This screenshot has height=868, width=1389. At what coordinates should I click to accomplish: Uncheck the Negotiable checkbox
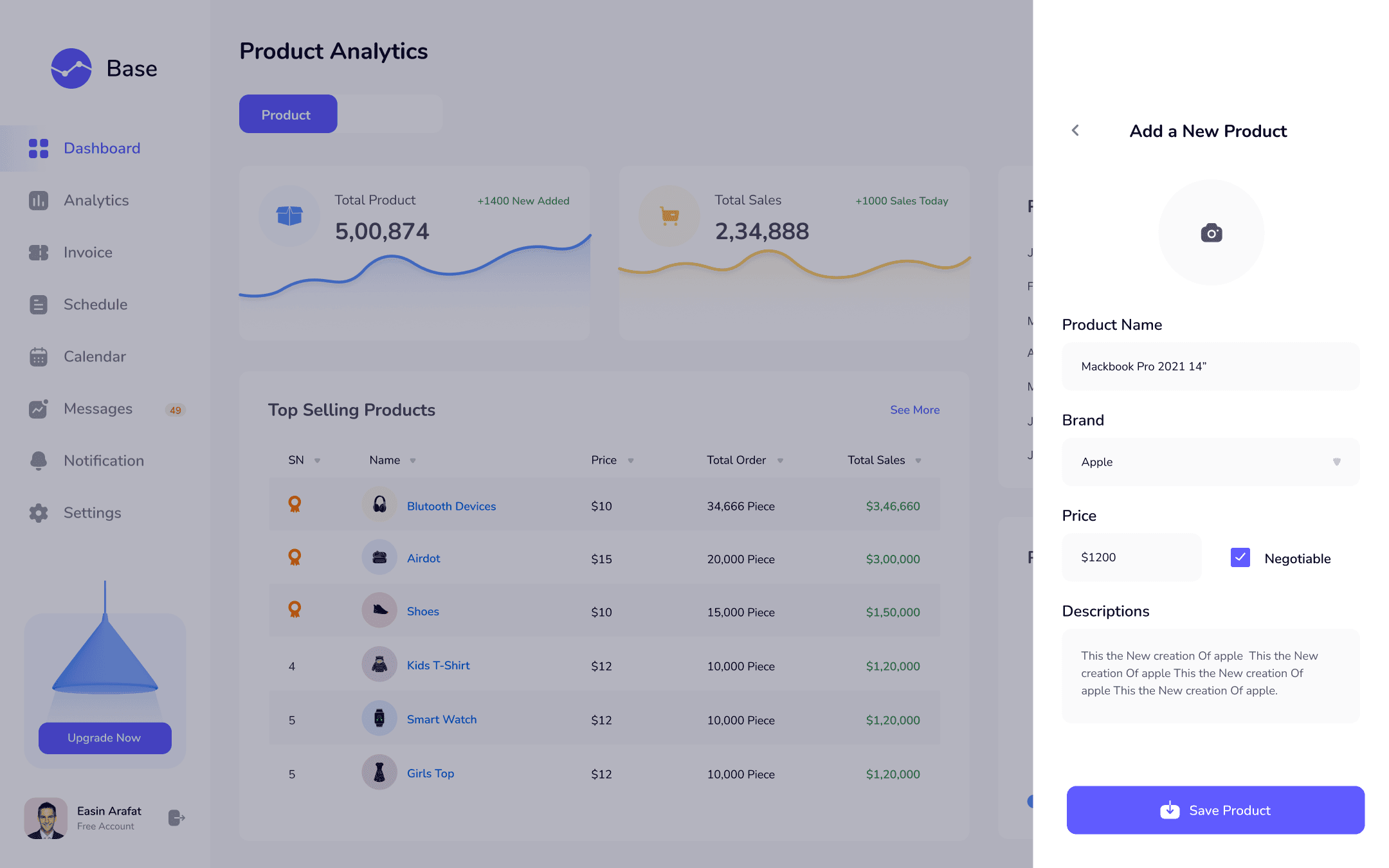pos(1240,557)
